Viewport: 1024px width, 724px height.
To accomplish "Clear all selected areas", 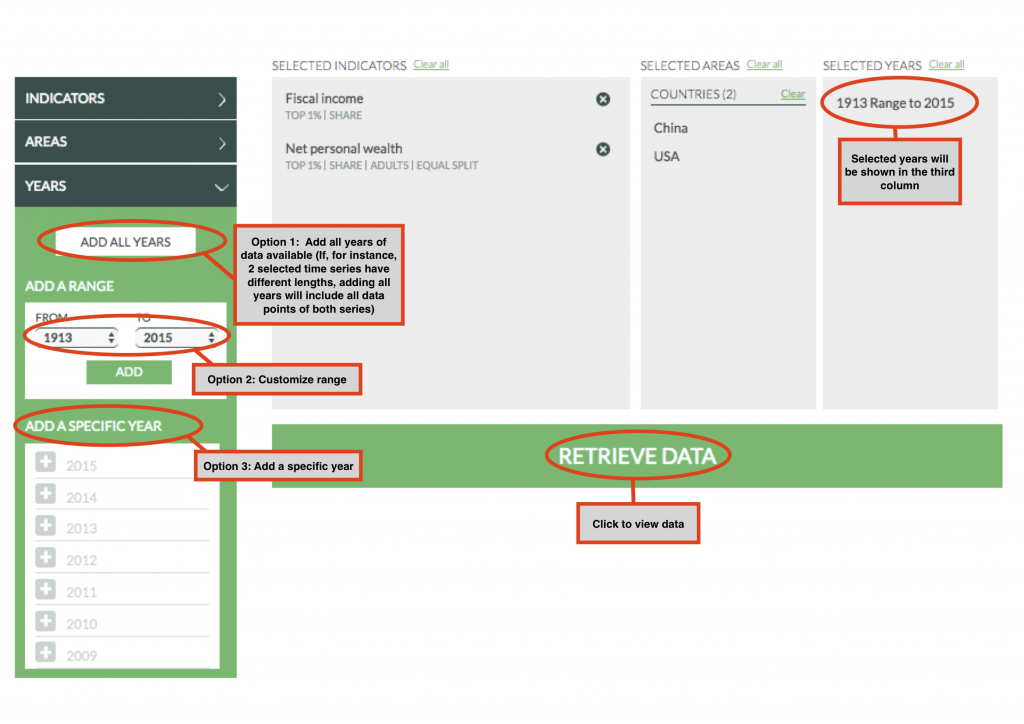I will [764, 65].
